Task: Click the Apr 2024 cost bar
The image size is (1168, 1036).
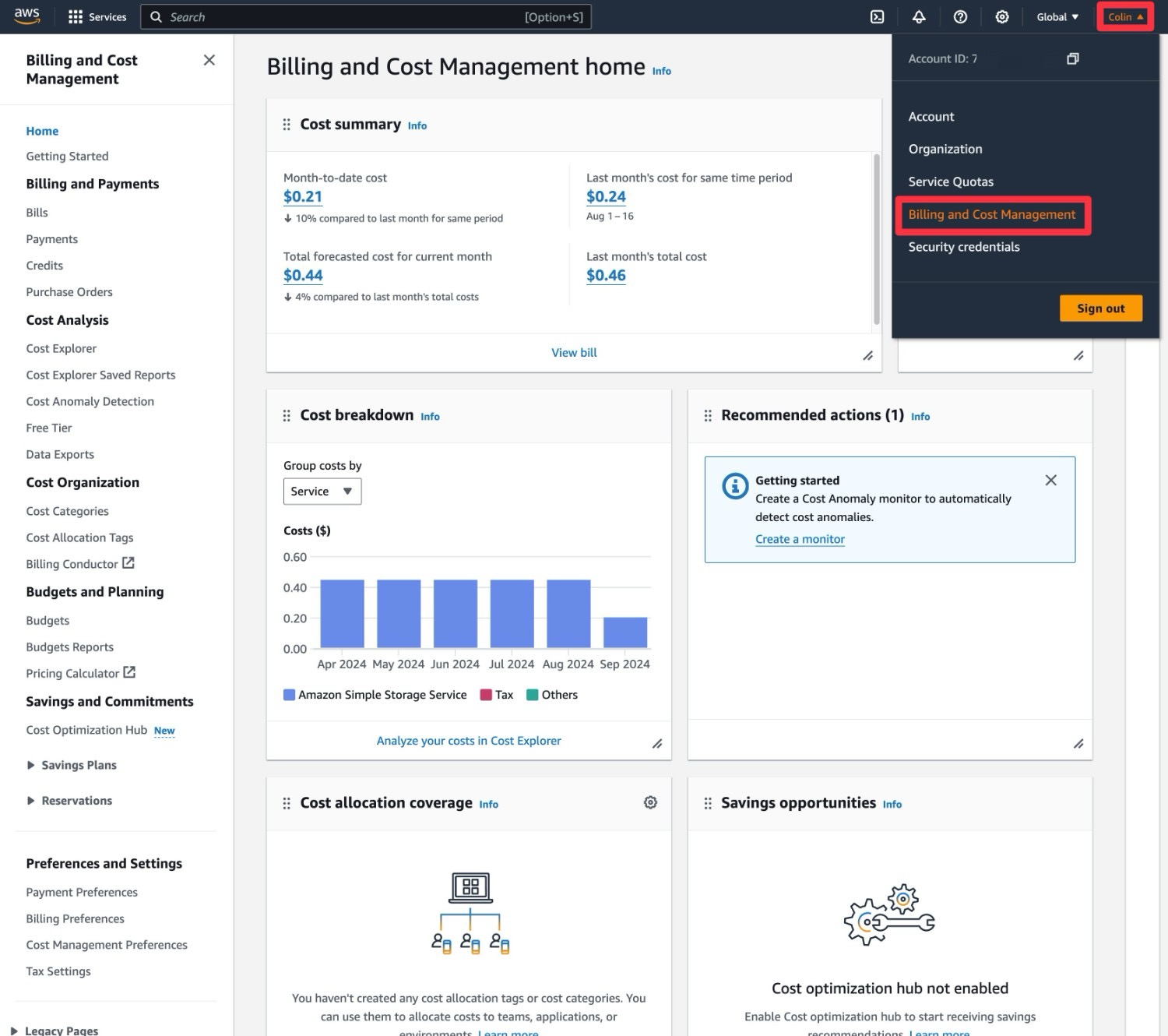Action: (342, 614)
